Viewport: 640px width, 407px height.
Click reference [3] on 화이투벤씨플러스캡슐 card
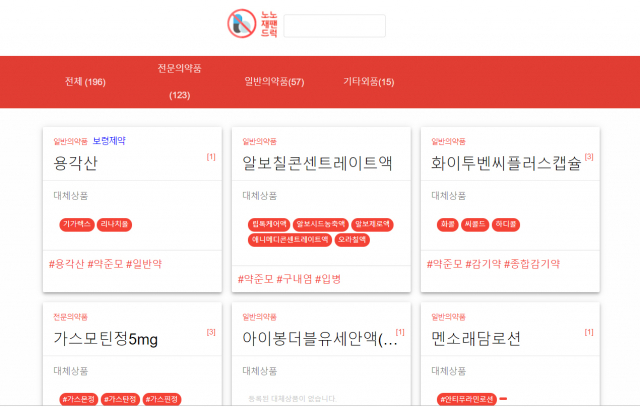[589, 157]
